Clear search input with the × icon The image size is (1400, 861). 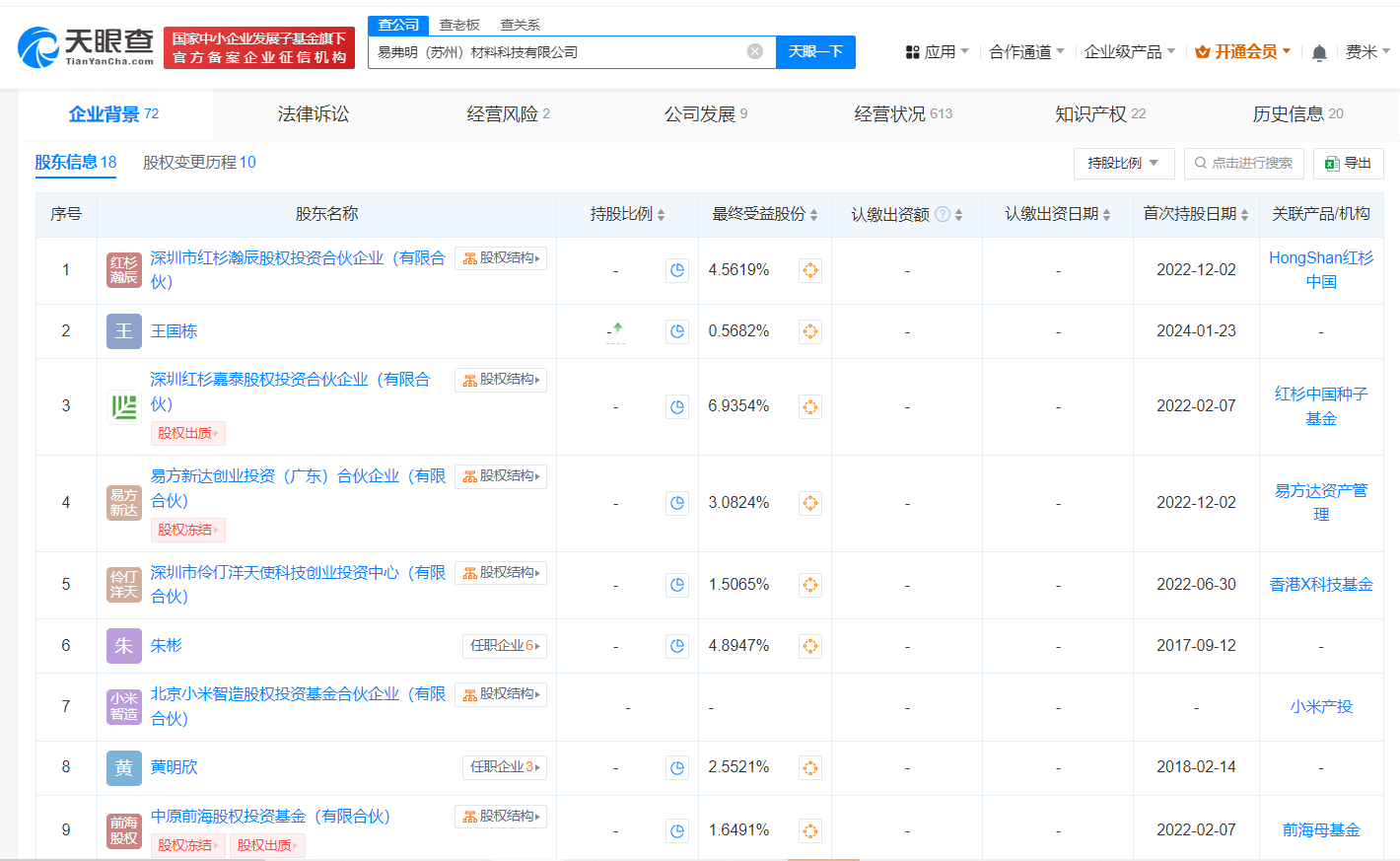pyautogui.click(x=755, y=52)
